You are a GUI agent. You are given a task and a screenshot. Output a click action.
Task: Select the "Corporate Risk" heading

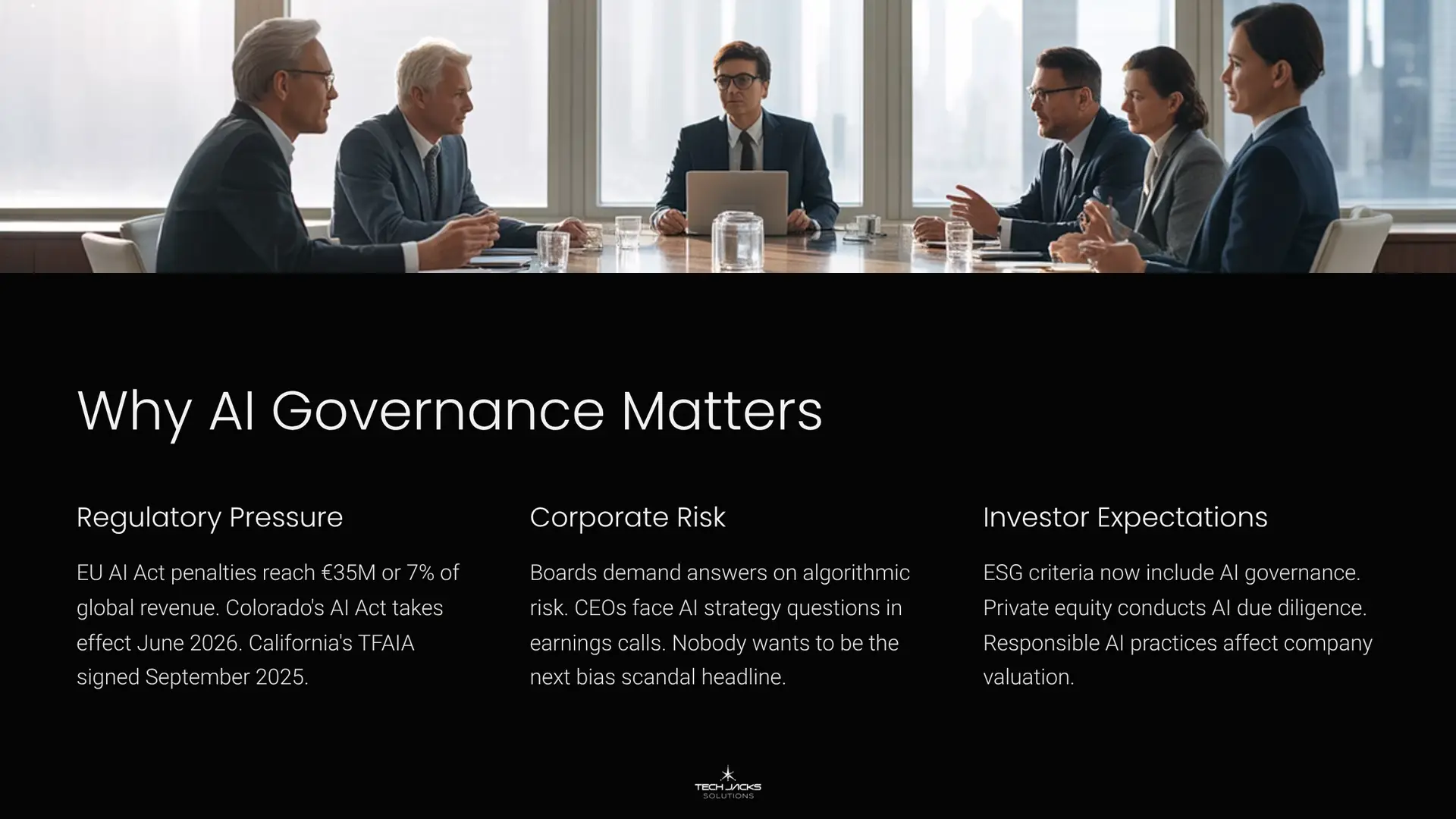coord(627,517)
